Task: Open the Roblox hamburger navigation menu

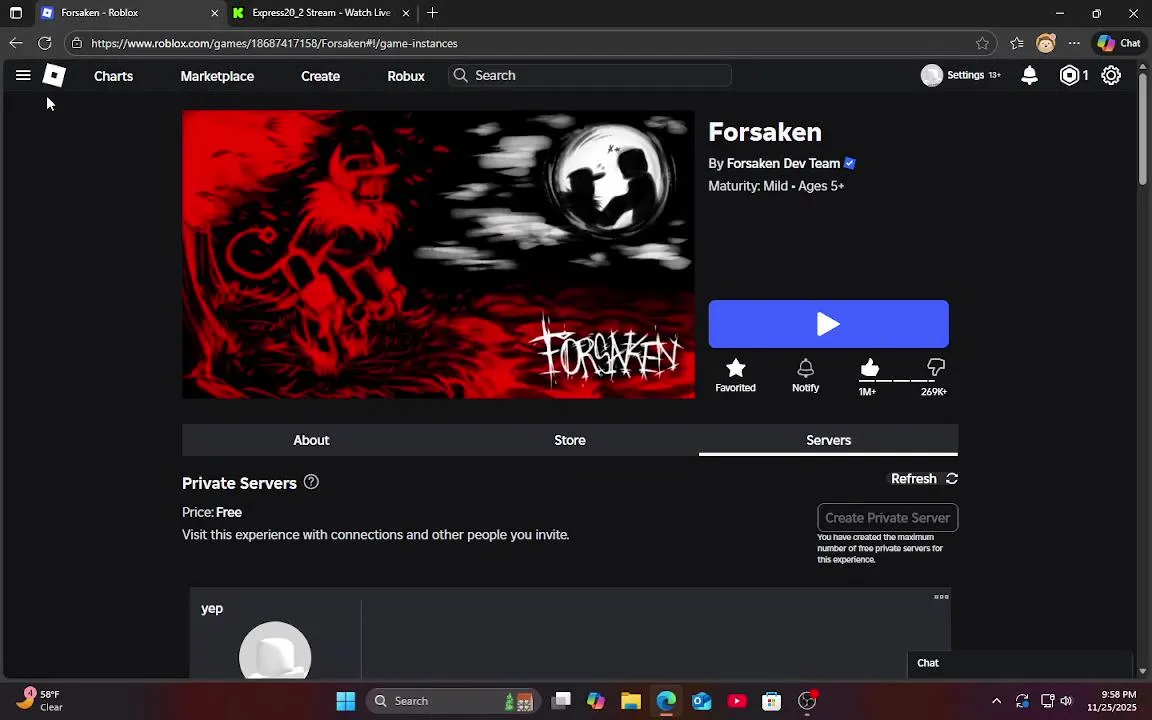Action: [x=23, y=75]
